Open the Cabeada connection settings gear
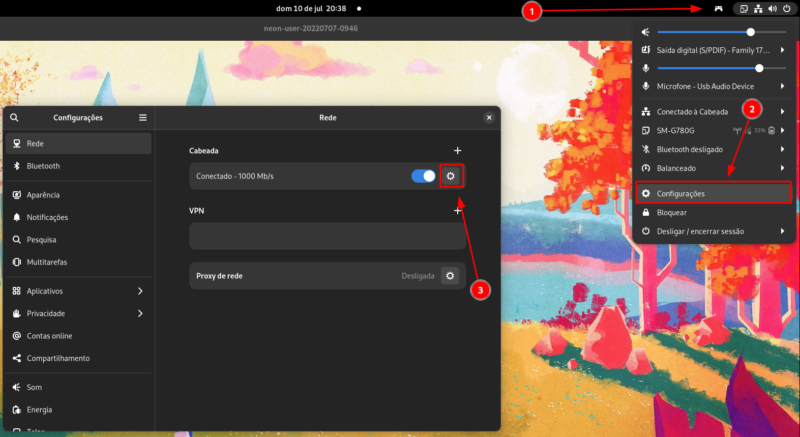 [x=450, y=176]
